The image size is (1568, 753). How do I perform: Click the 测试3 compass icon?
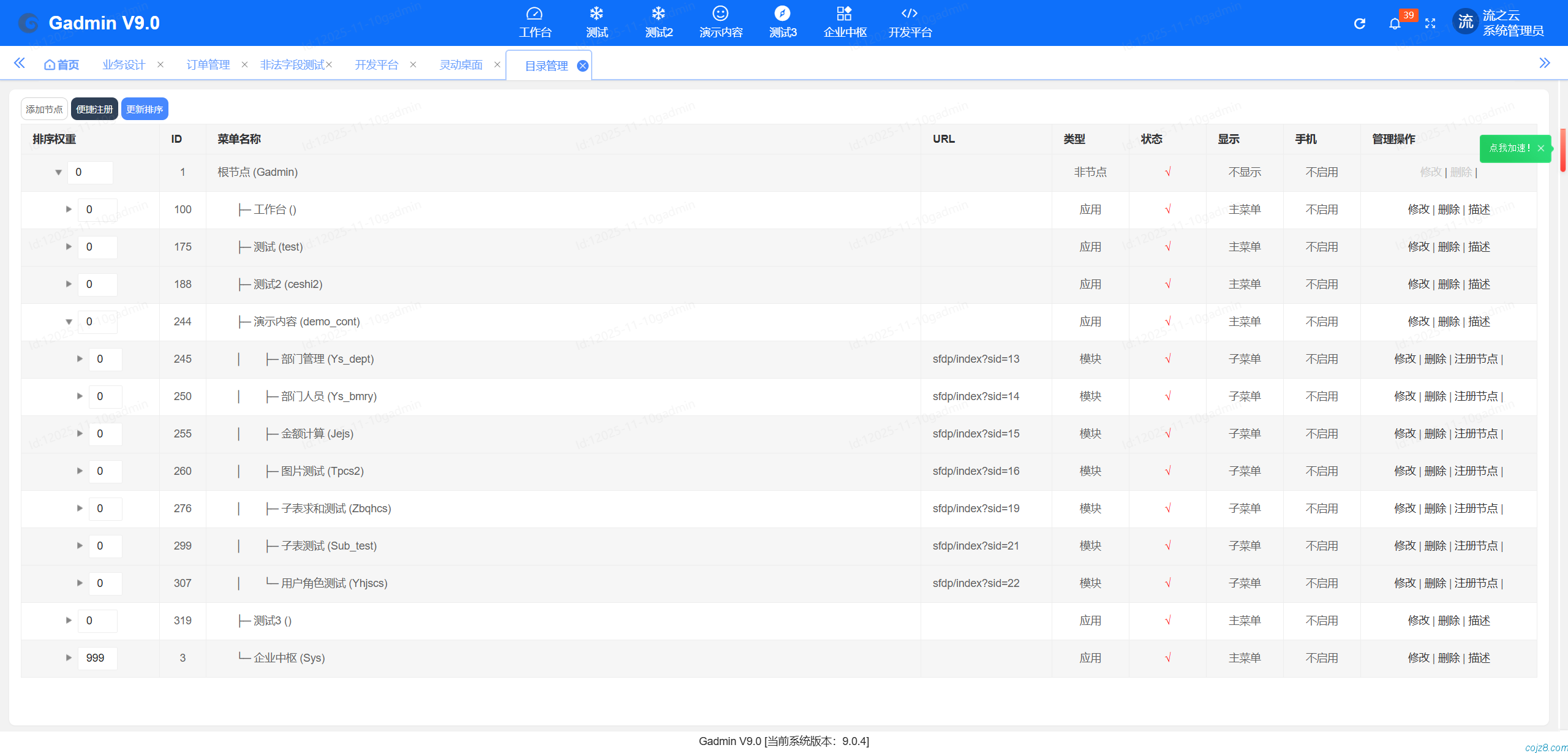[x=782, y=13]
